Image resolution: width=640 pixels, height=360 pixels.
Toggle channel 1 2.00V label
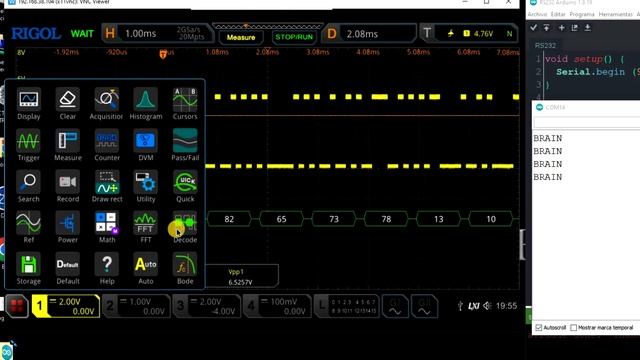[66, 306]
